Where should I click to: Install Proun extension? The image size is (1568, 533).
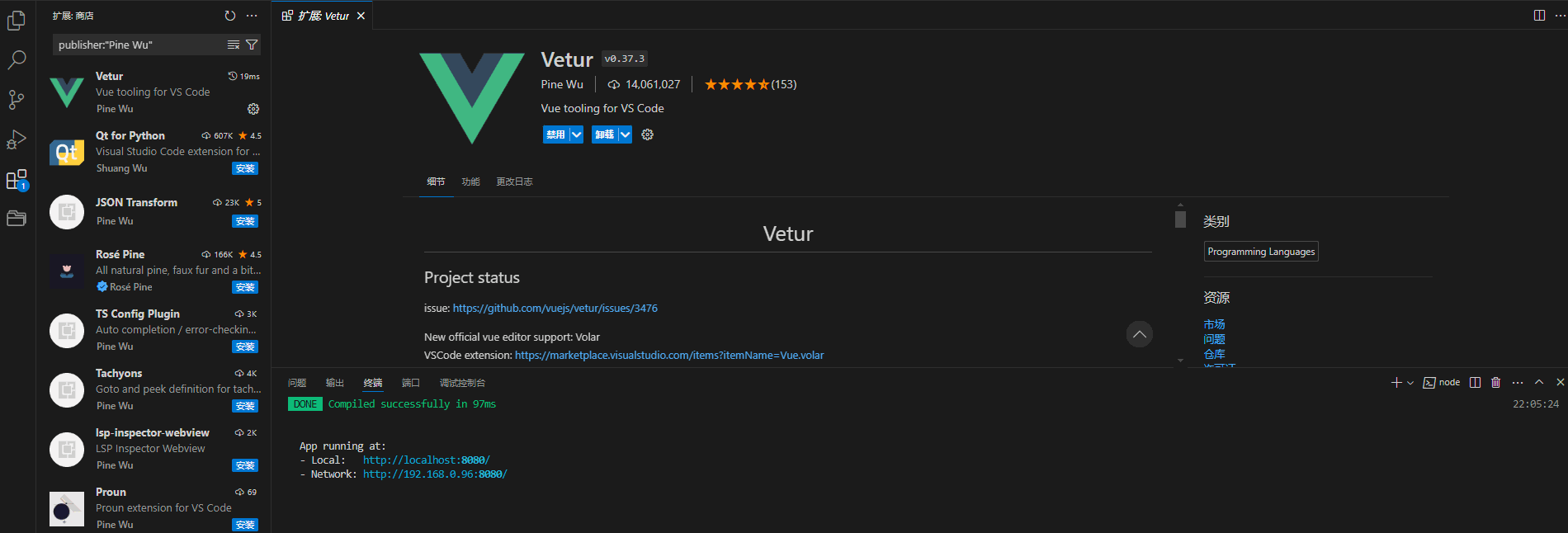pyautogui.click(x=245, y=525)
